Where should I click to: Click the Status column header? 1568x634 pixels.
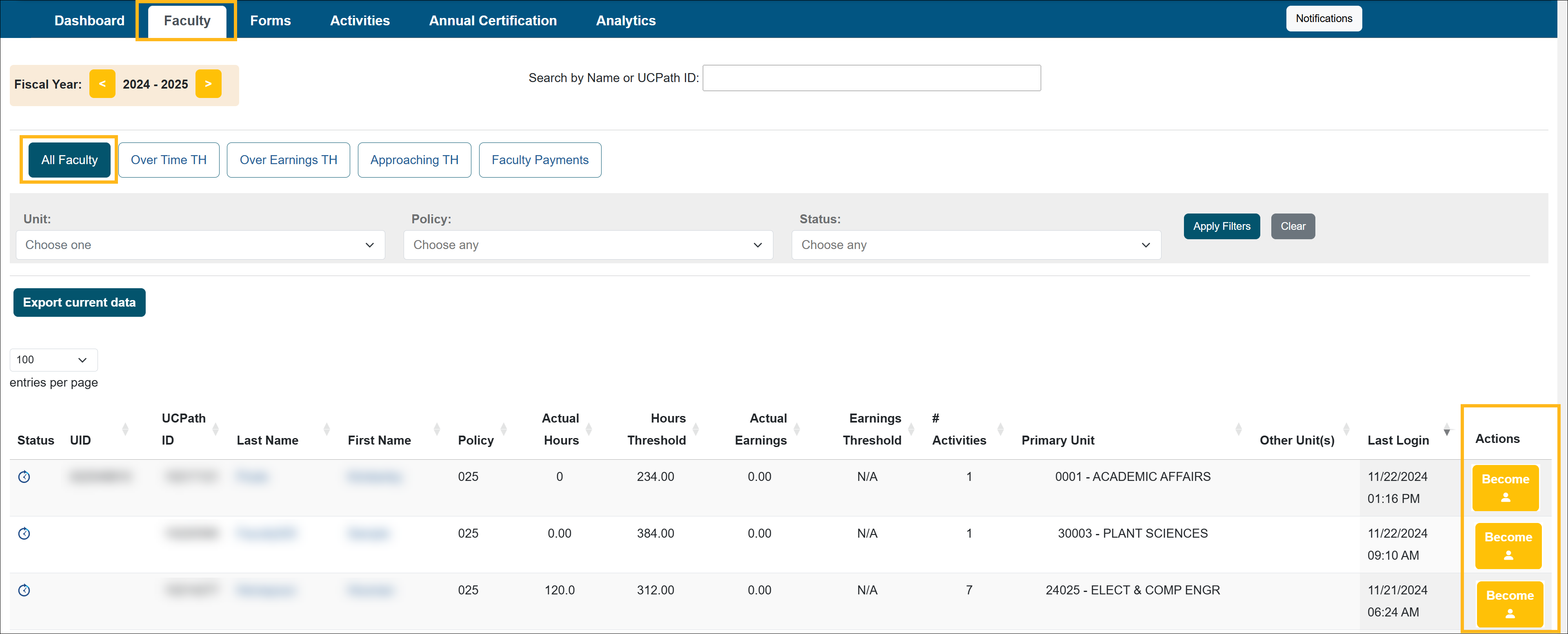[36, 440]
